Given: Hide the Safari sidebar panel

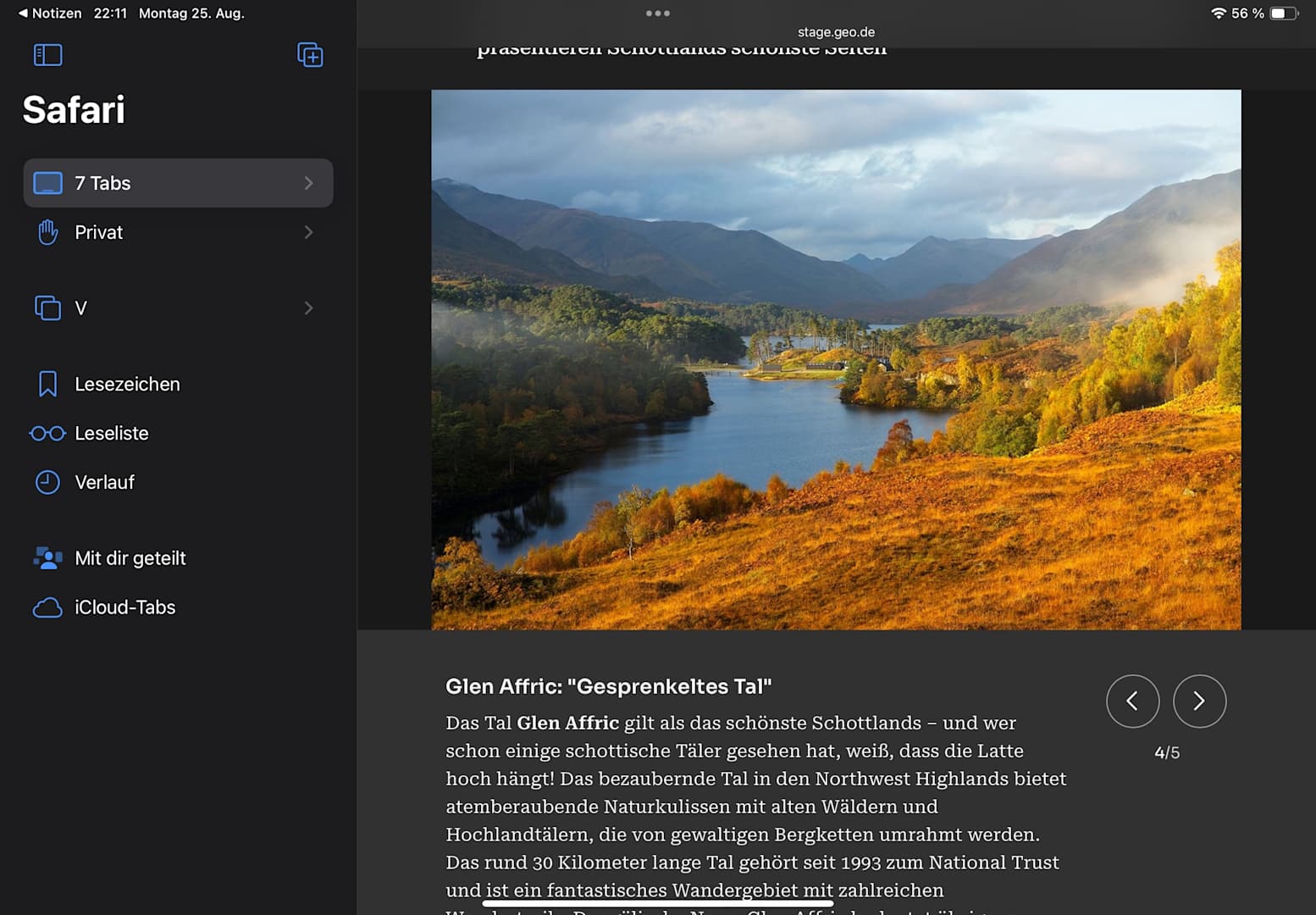Looking at the screenshot, I should 47,55.
